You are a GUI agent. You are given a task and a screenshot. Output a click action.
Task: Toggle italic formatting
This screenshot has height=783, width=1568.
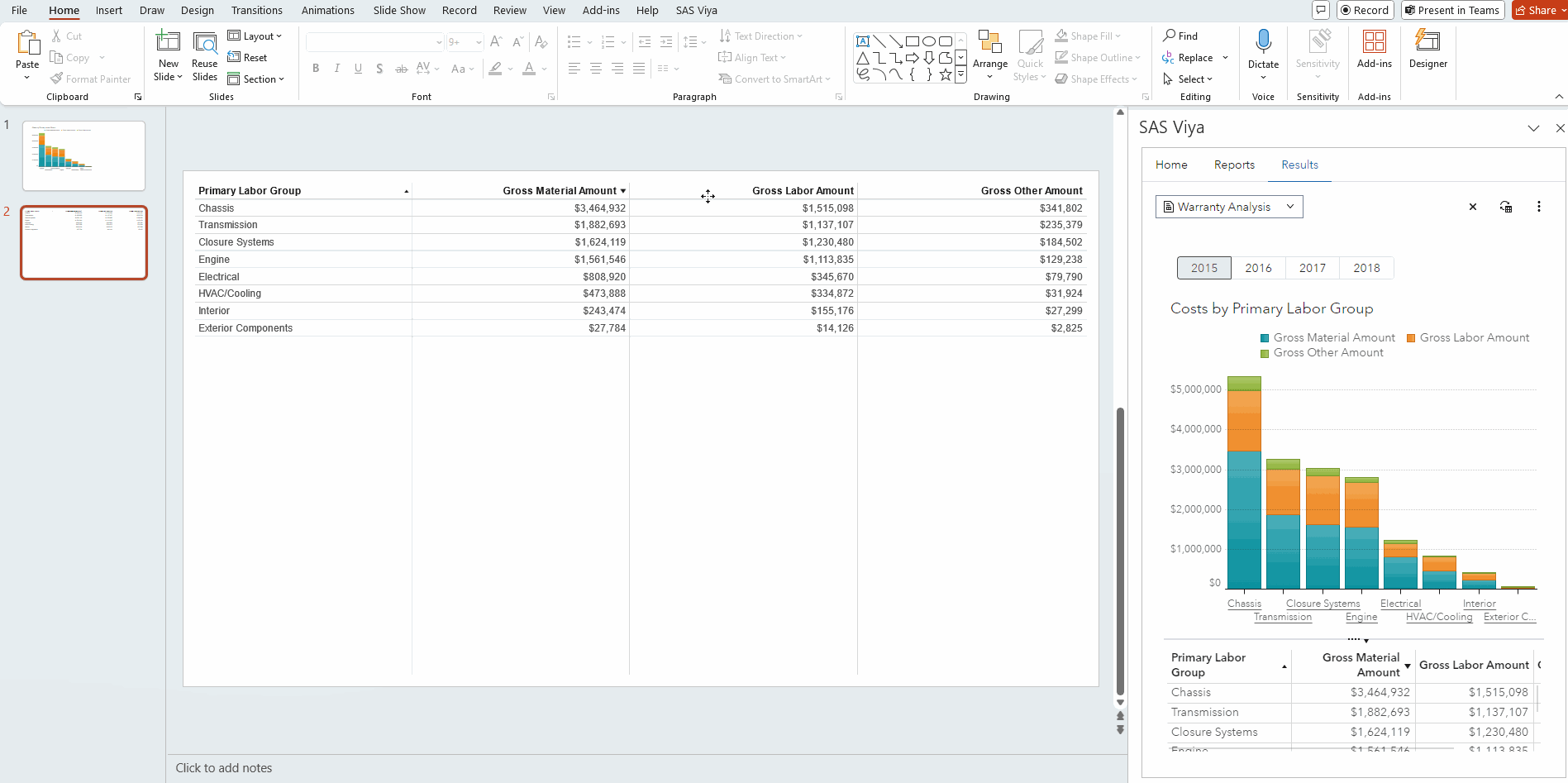coord(336,68)
